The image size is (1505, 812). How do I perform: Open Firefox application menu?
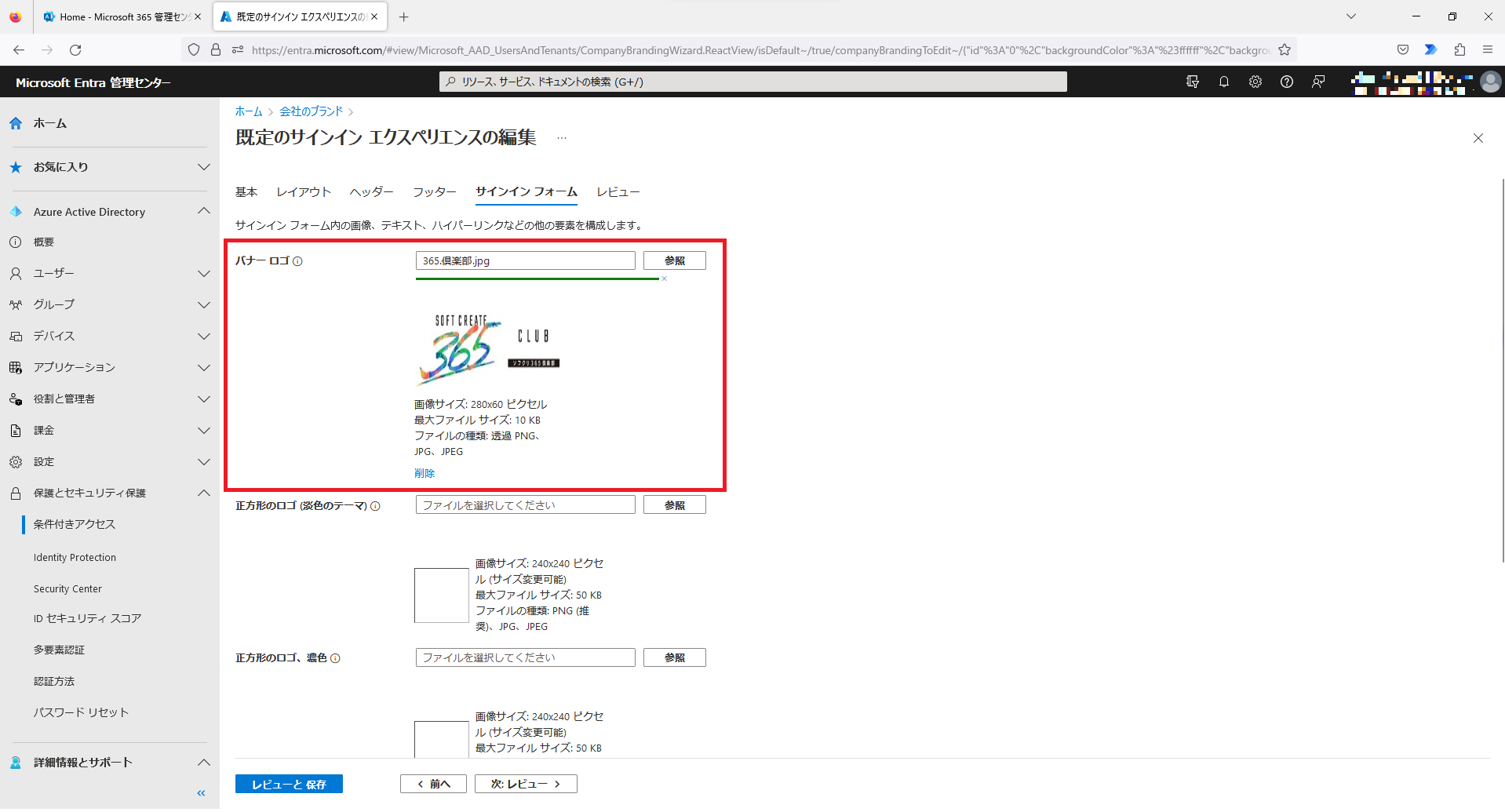pyautogui.click(x=1488, y=49)
